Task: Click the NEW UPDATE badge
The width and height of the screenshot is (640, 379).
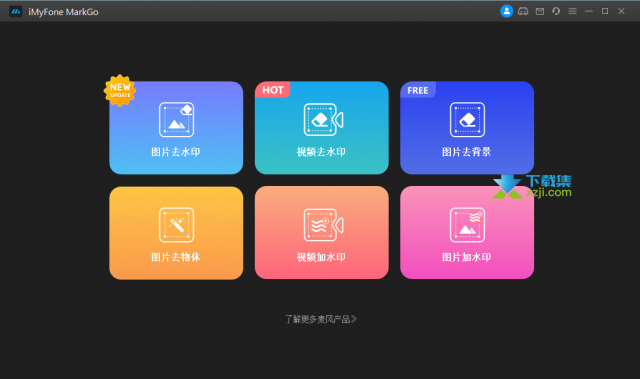Action: (120, 91)
